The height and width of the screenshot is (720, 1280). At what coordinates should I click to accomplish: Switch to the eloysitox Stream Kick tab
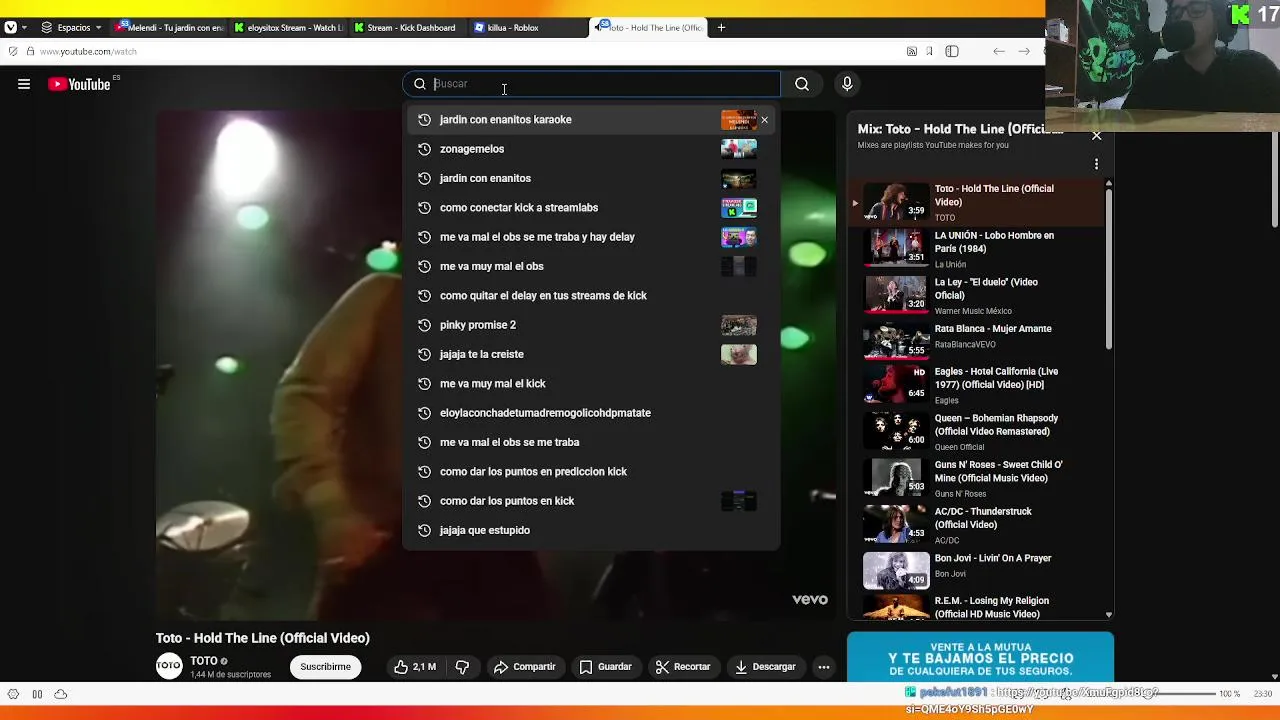point(289,28)
